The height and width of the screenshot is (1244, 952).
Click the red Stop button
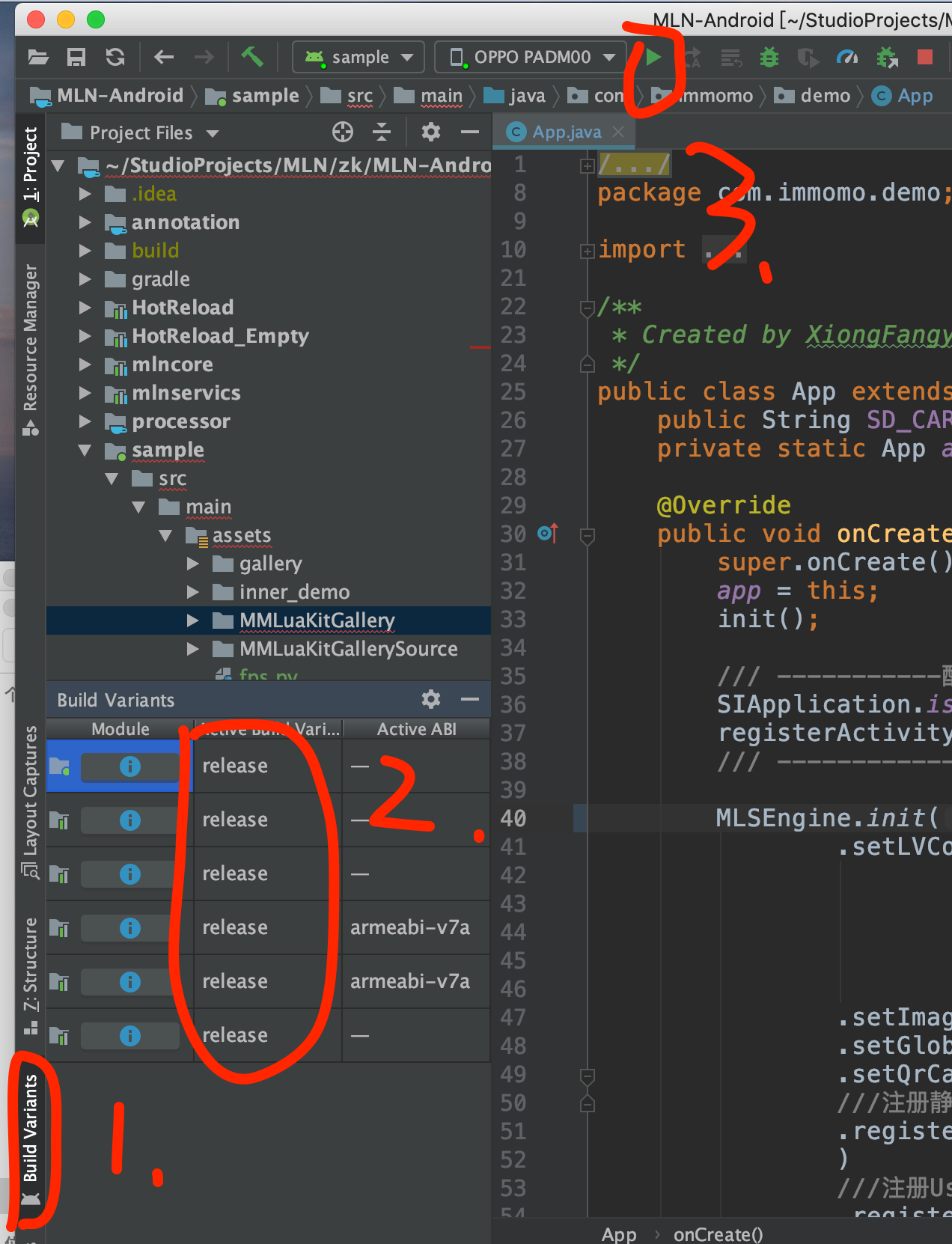pyautogui.click(x=925, y=57)
